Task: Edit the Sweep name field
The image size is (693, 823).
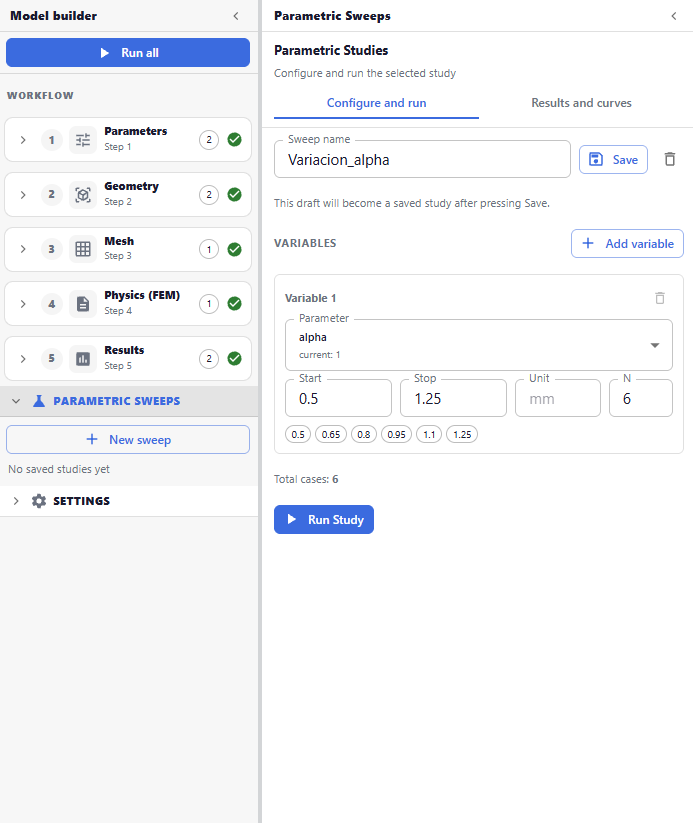Action: [x=422, y=160]
